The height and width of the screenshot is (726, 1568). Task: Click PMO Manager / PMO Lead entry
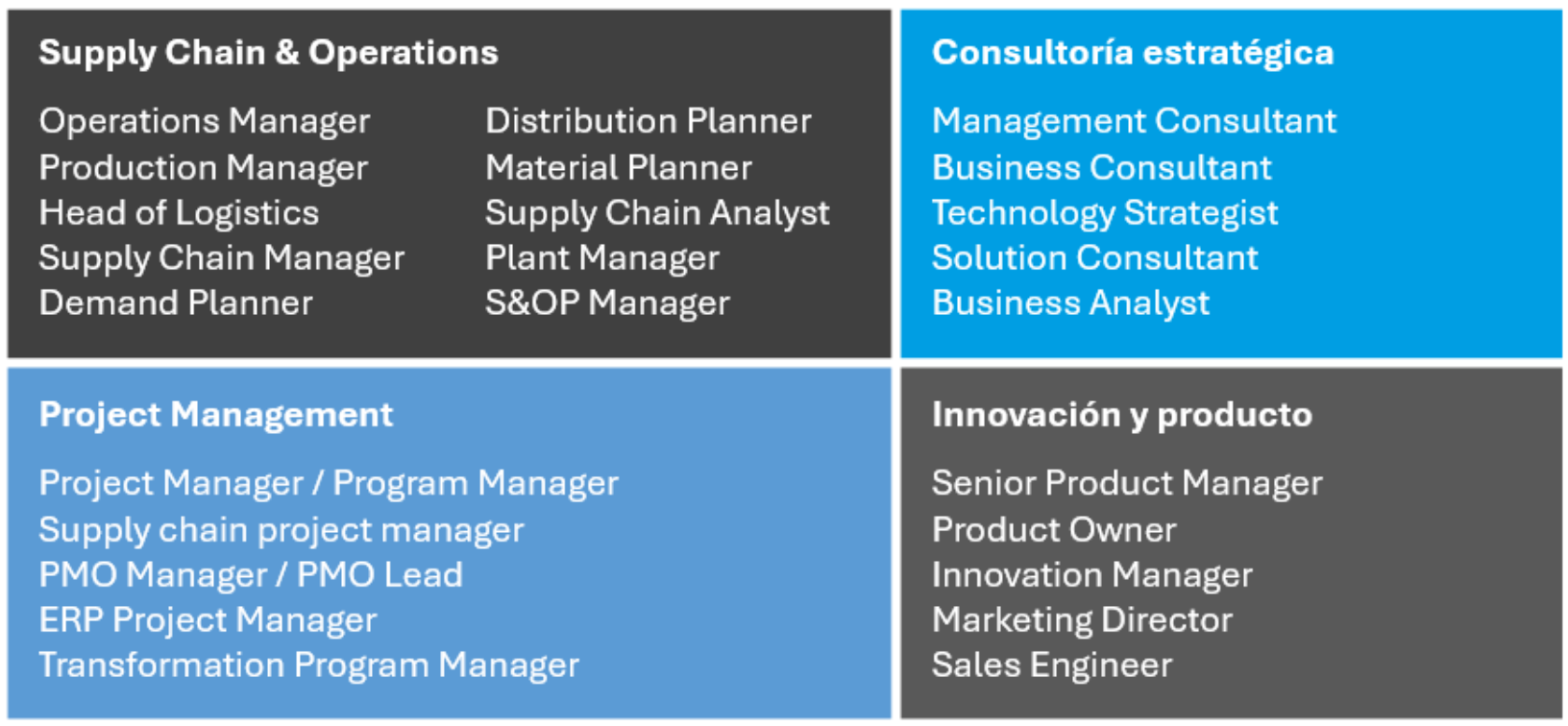(x=251, y=575)
